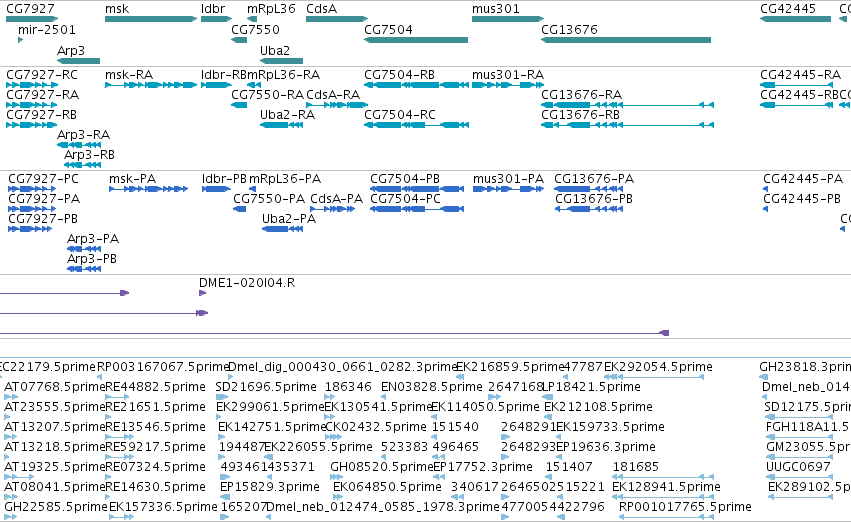Select transcript CG7504-RB
The width and height of the screenshot is (851, 522).
click(x=399, y=75)
